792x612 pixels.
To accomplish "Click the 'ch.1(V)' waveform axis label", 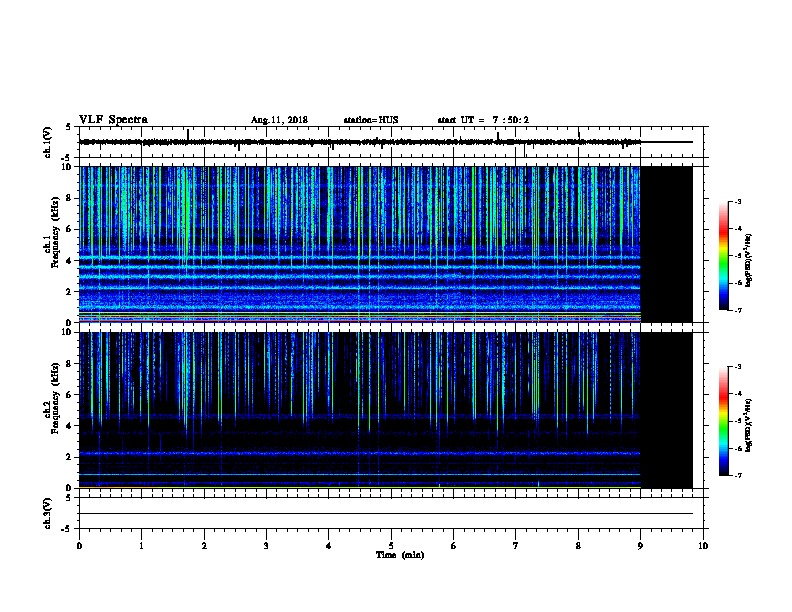I will click(48, 142).
